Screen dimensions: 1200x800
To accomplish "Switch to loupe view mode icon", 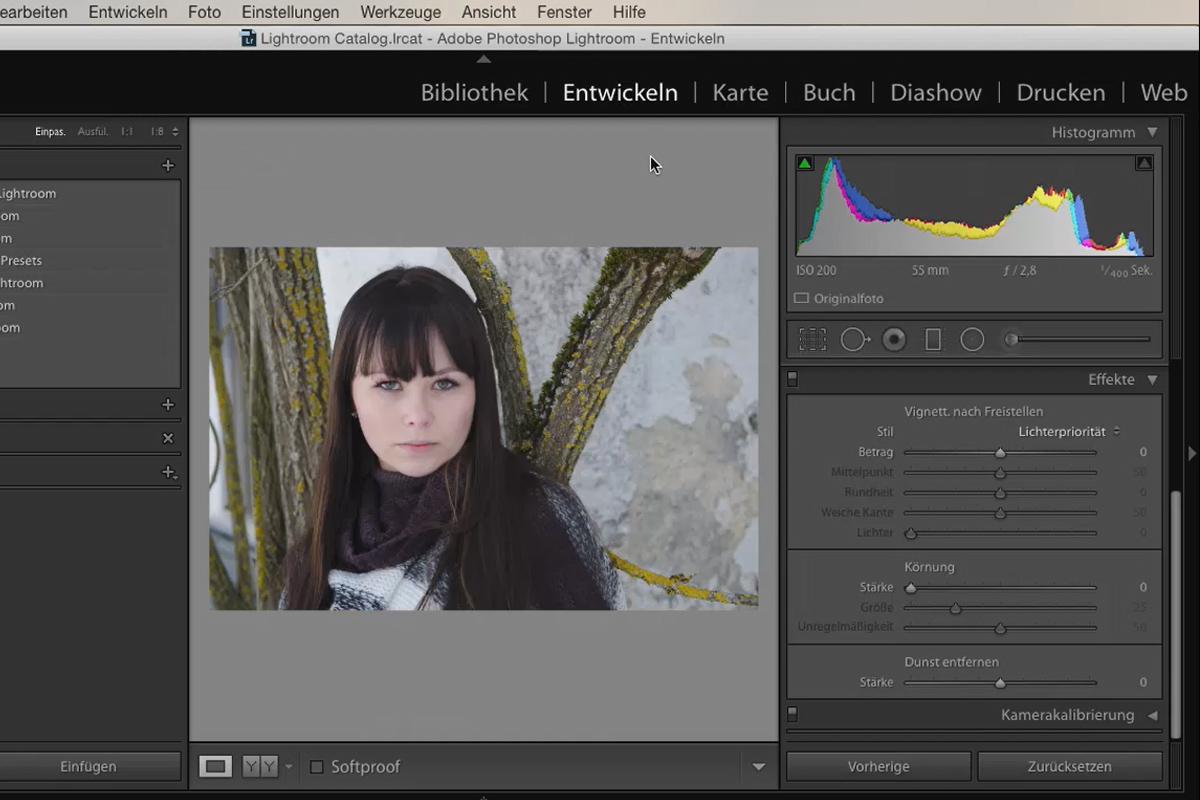I will pyautogui.click(x=215, y=767).
